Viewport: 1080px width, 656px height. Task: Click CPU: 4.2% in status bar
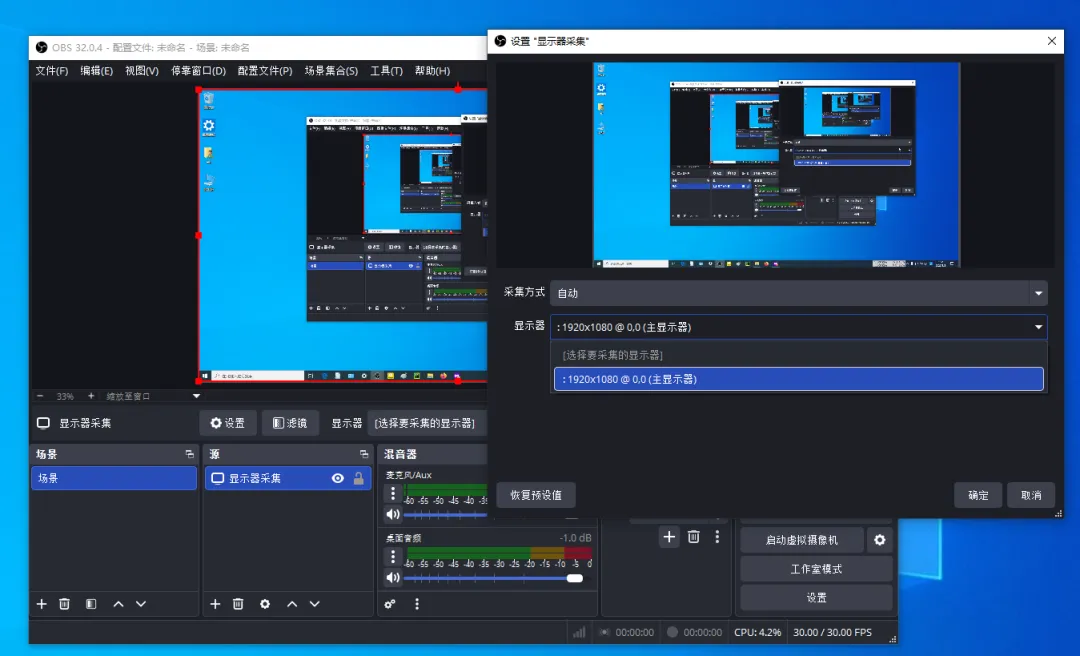click(x=758, y=632)
